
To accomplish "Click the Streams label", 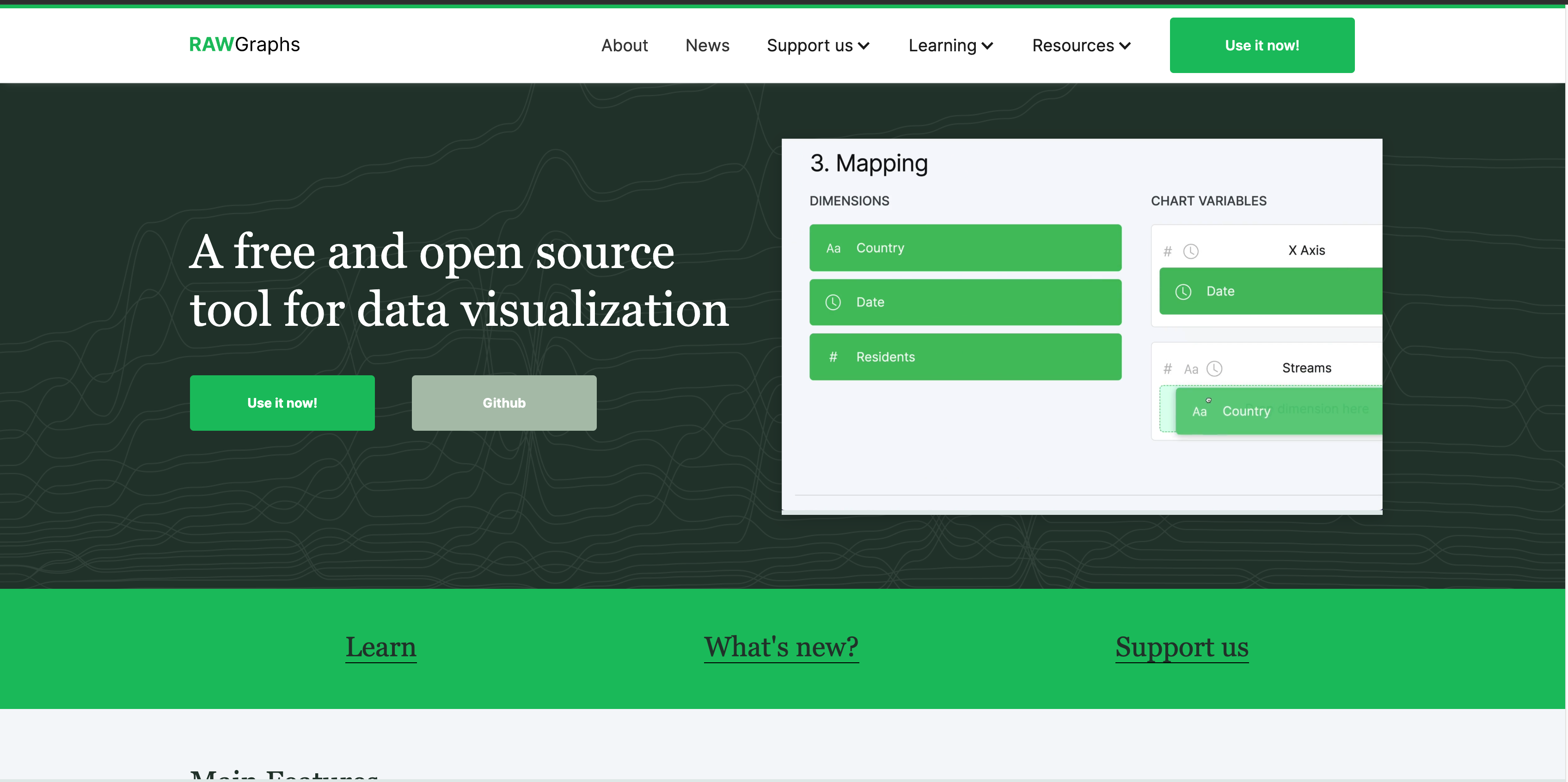I will click(1306, 367).
